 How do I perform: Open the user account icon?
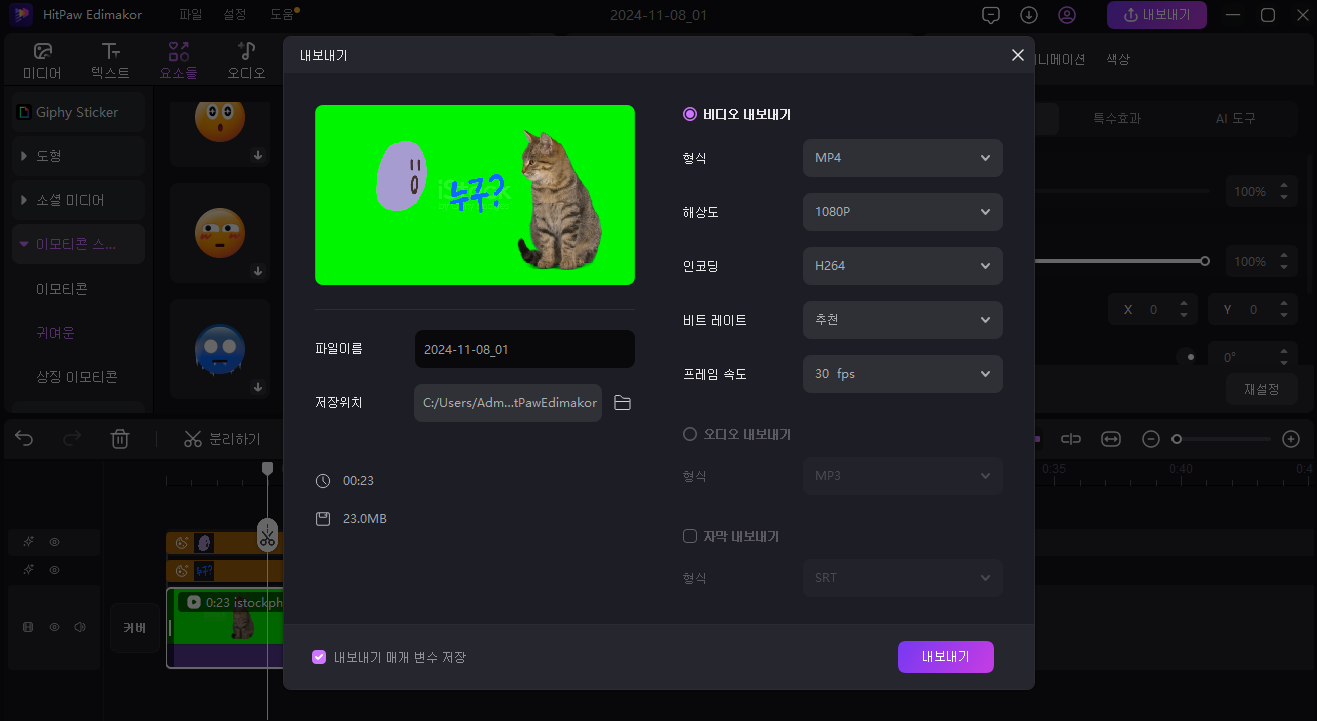[1067, 15]
